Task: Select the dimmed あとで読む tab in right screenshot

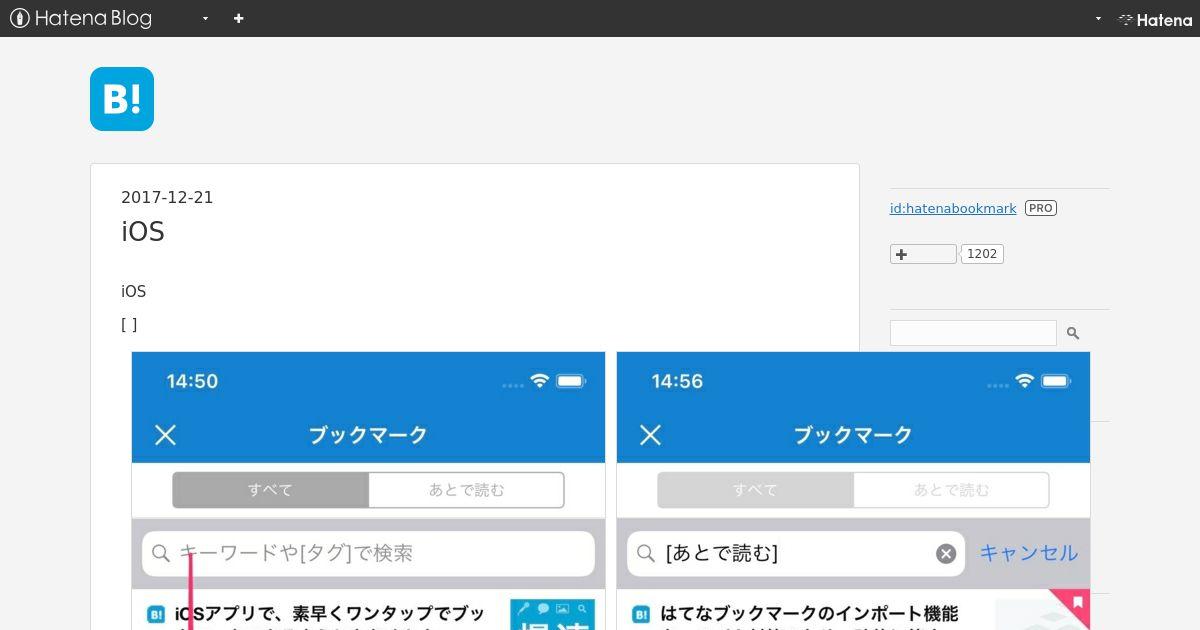Action: coord(951,490)
